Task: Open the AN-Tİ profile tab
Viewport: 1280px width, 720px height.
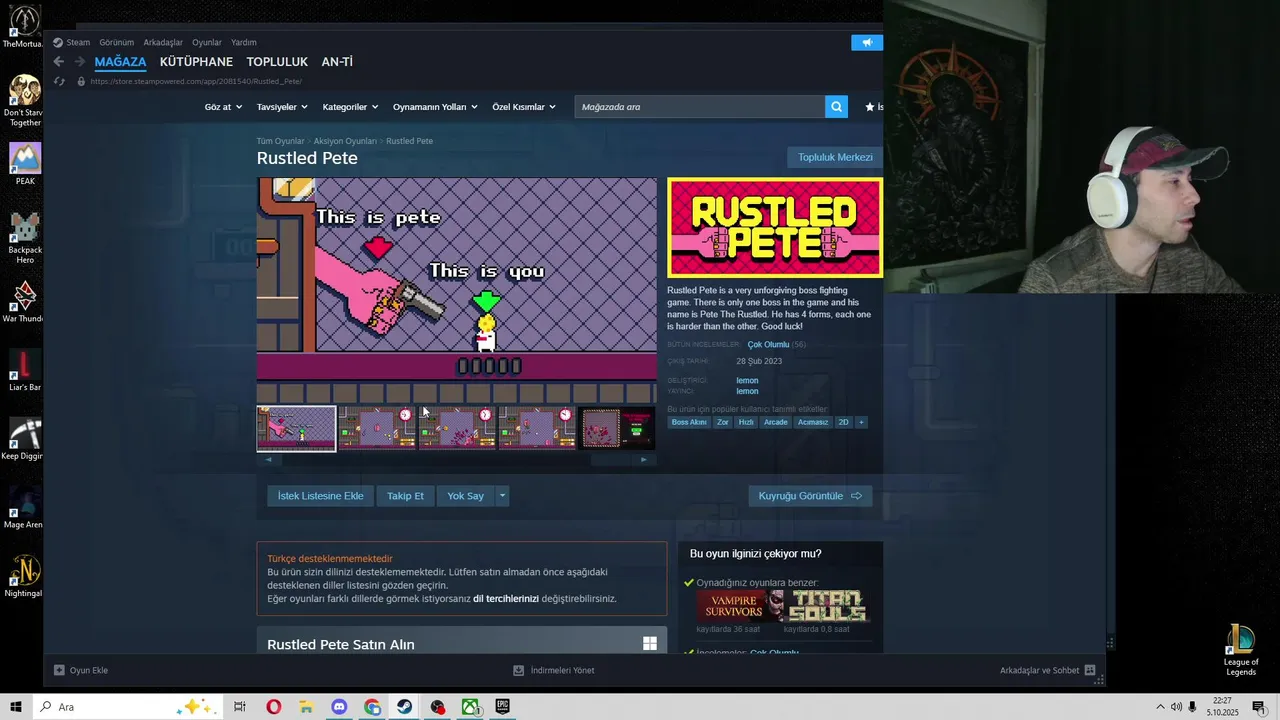Action: coord(337,62)
